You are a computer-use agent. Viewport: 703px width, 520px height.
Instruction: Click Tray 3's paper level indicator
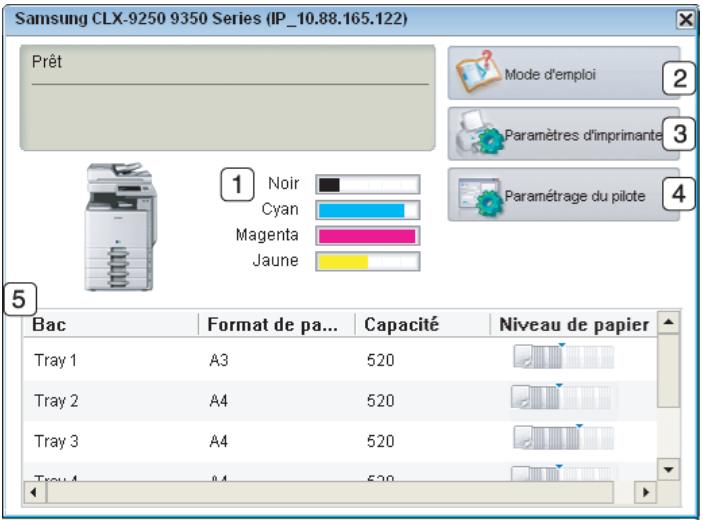[564, 438]
